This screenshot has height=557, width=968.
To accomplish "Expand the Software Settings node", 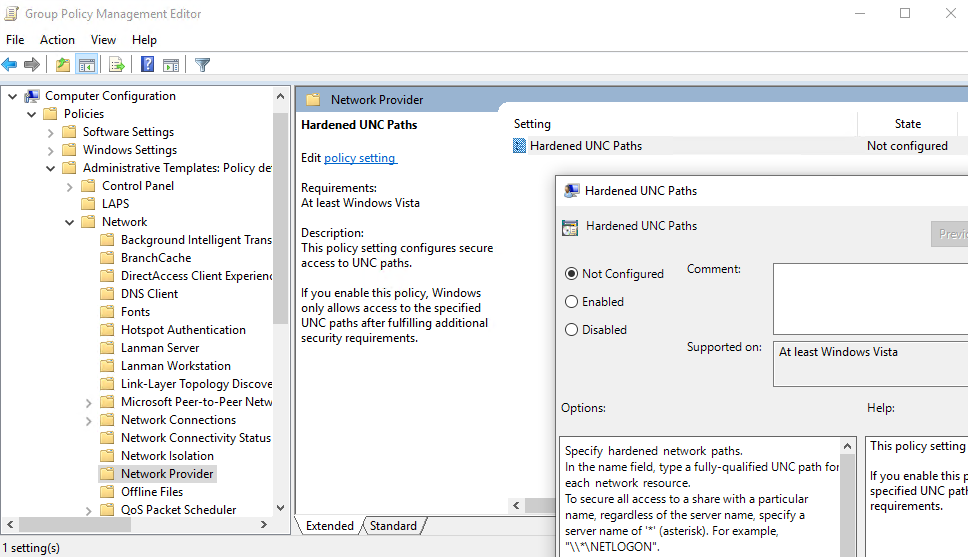I will [x=51, y=132].
